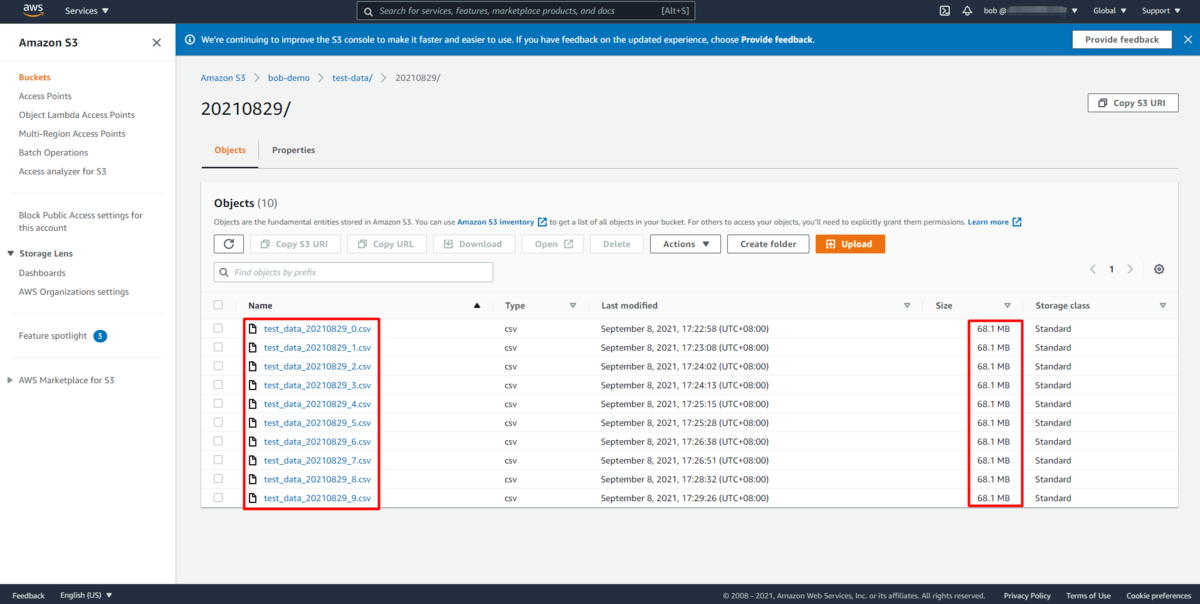Go to previous page arrow
The height and width of the screenshot is (604, 1200).
coord(1093,270)
